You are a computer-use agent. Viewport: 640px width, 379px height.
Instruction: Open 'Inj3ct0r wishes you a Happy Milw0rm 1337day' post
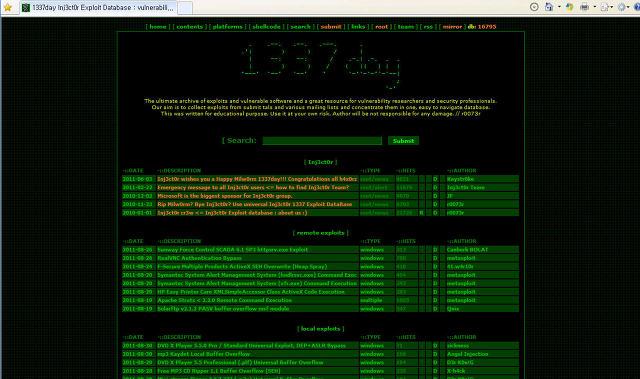[x=257, y=179]
